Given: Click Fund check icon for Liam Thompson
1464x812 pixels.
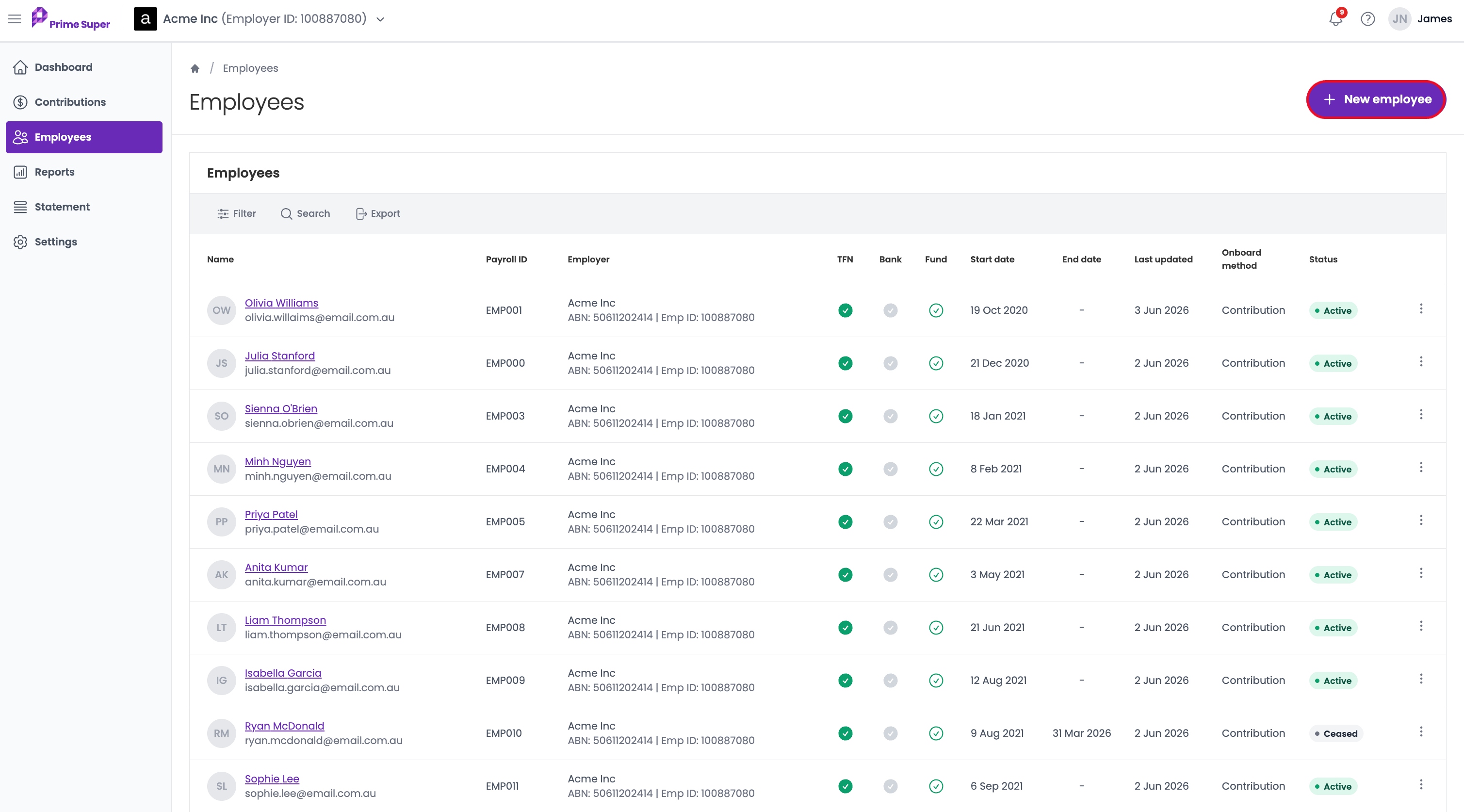Looking at the screenshot, I should (935, 627).
